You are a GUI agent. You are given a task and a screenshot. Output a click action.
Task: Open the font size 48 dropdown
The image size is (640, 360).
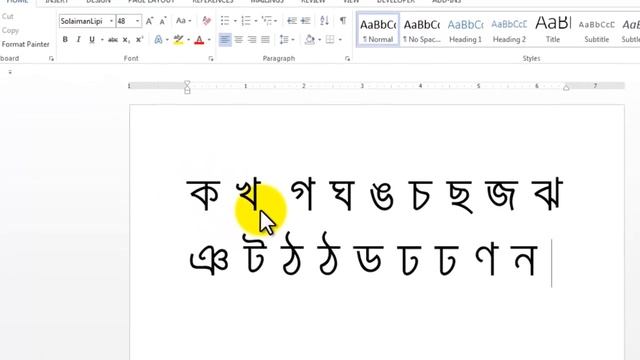(138, 21)
